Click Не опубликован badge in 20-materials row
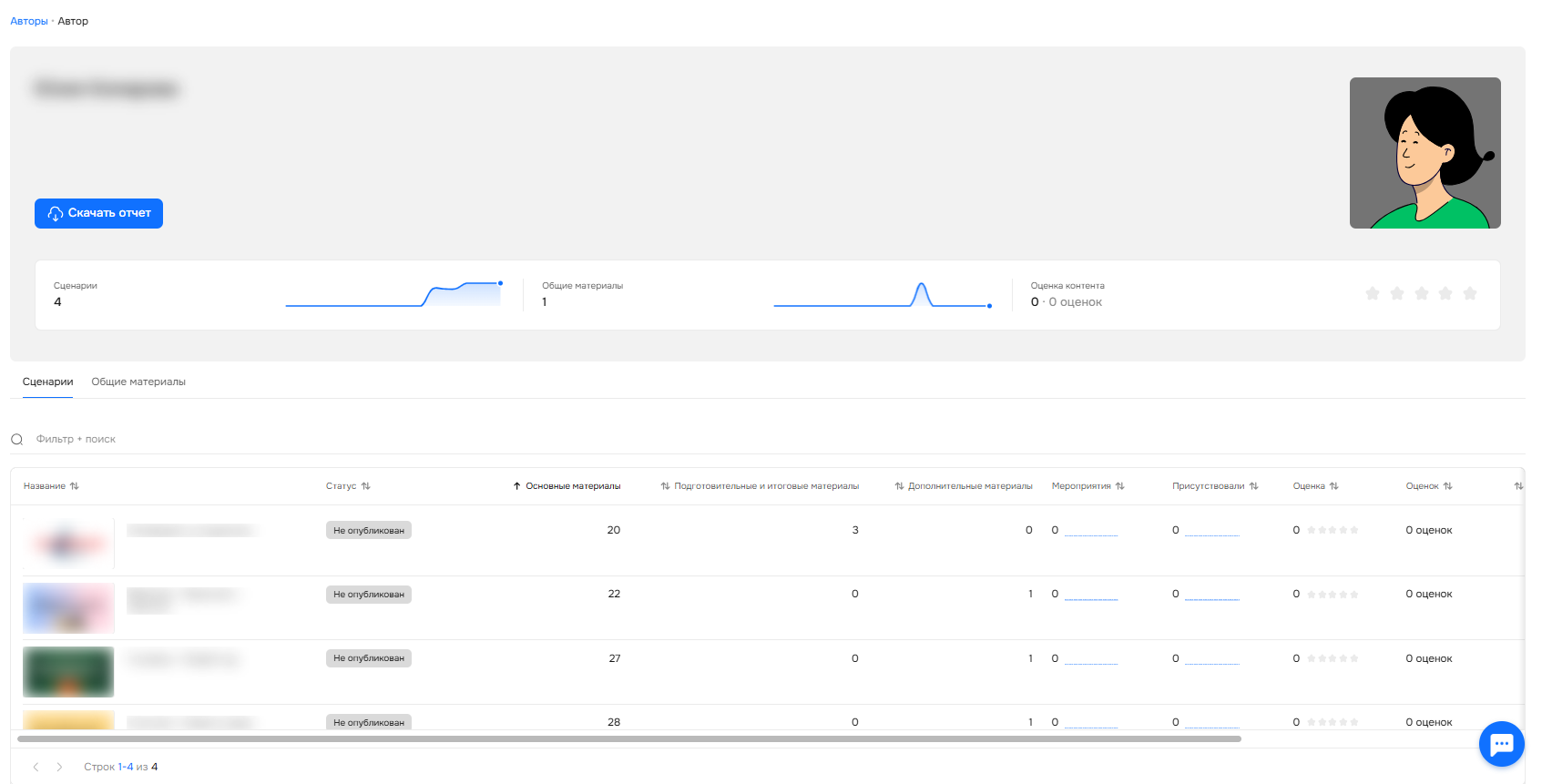This screenshot has height=784, width=1542. (369, 531)
